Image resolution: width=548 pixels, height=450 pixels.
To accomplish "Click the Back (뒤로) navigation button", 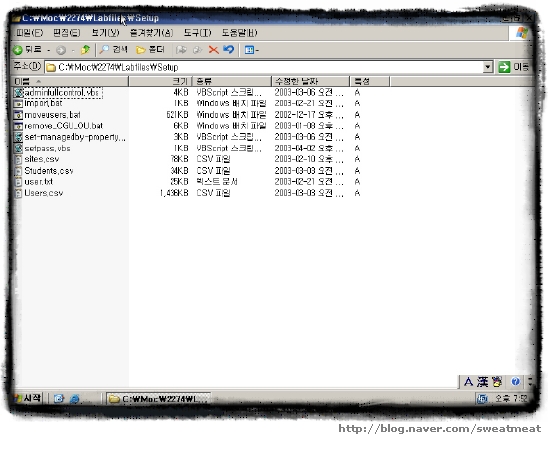I will coord(27,50).
